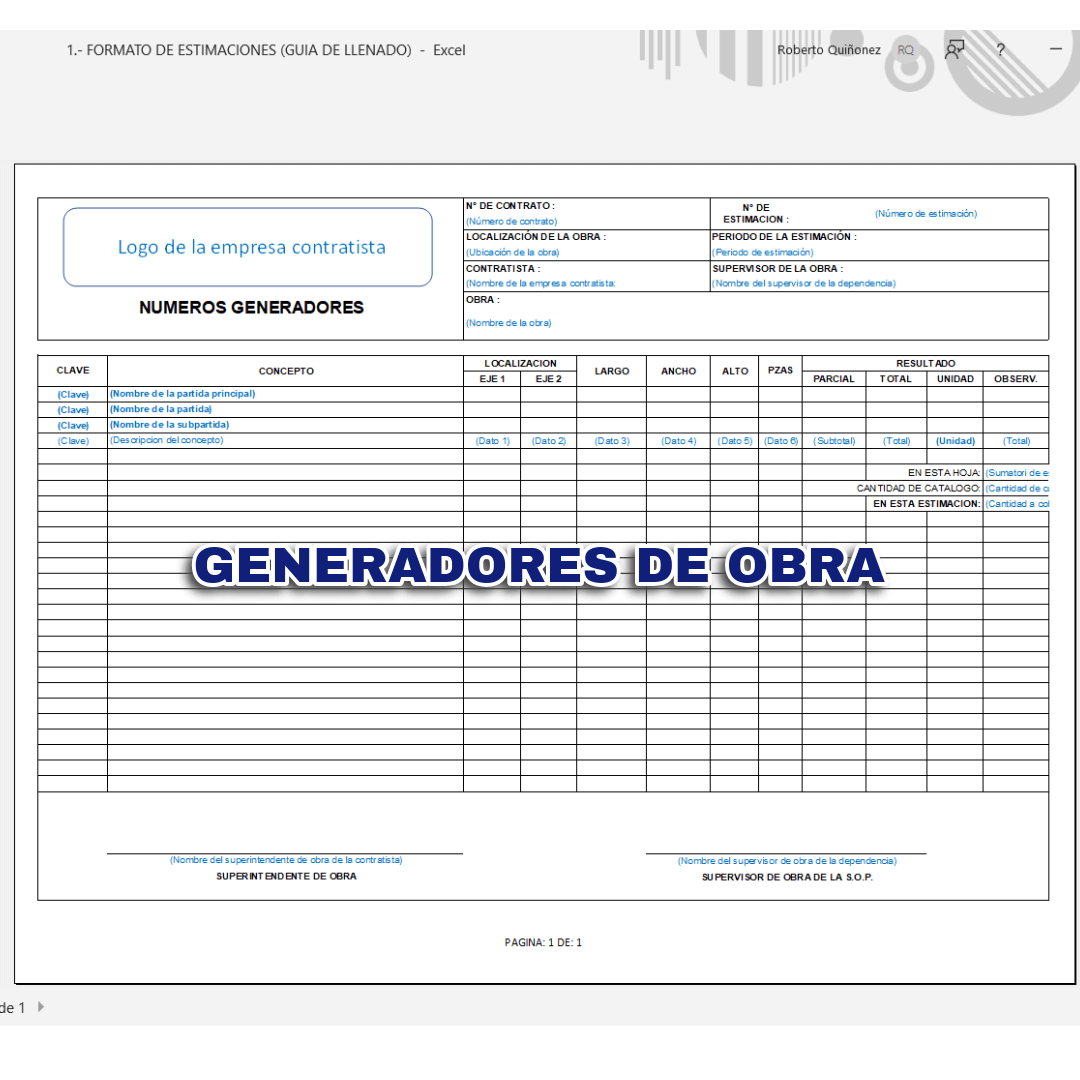This screenshot has height=1080, width=1080.
Task: Click the Número de contrato placeholder field
Action: pyautogui.click(x=511, y=221)
